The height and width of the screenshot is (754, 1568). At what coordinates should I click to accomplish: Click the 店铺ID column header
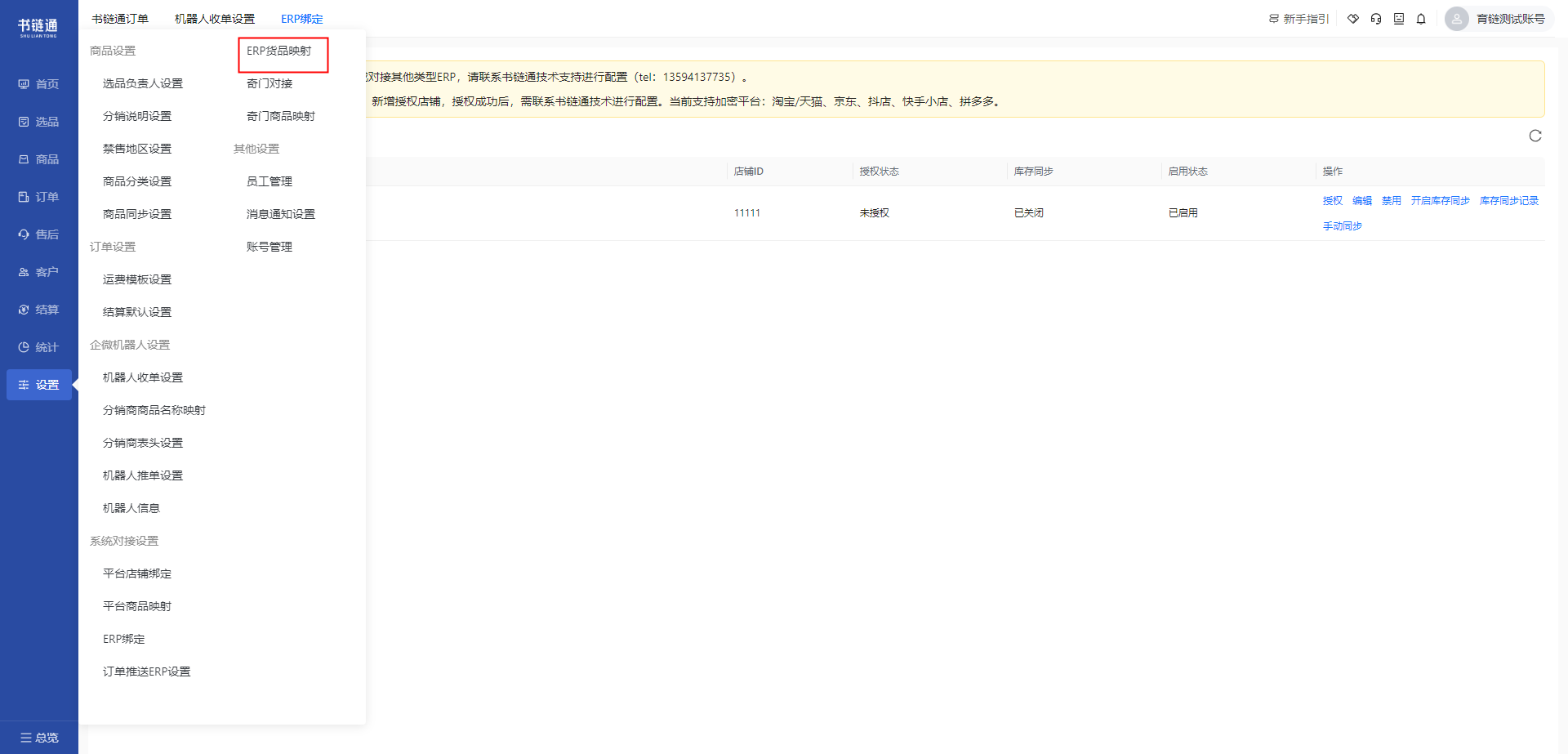(749, 172)
